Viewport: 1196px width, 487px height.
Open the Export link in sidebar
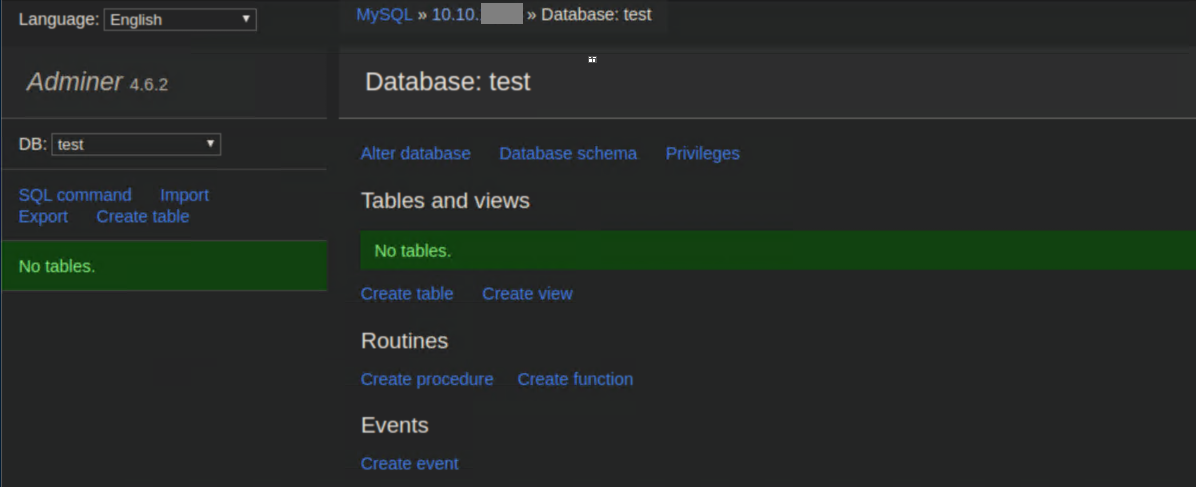(x=43, y=216)
